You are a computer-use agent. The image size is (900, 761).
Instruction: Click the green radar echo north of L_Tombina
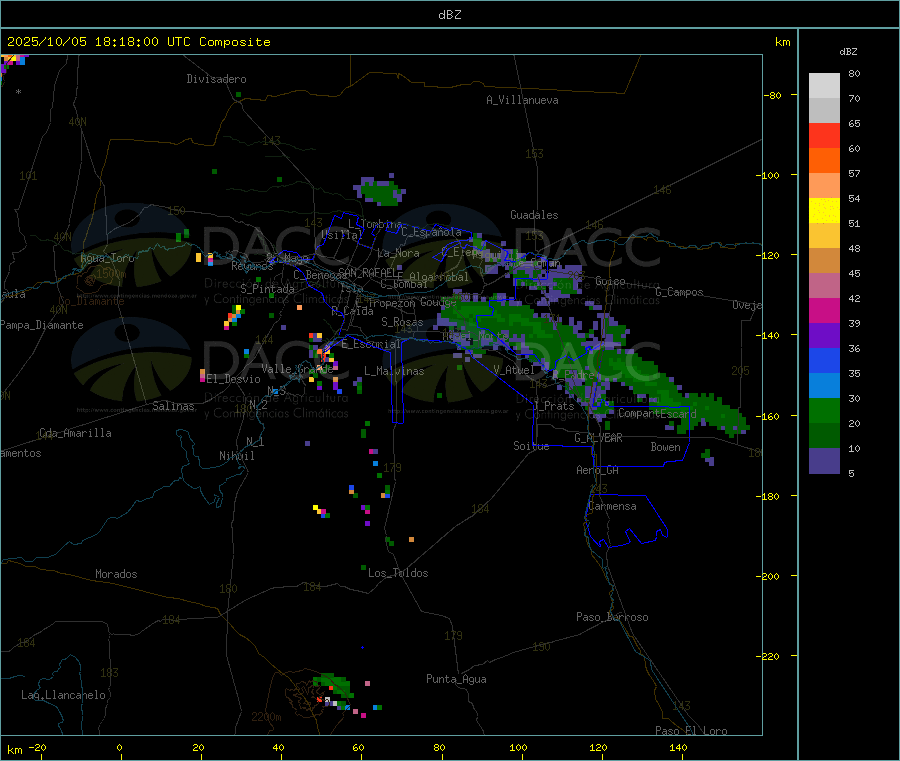pos(380,191)
